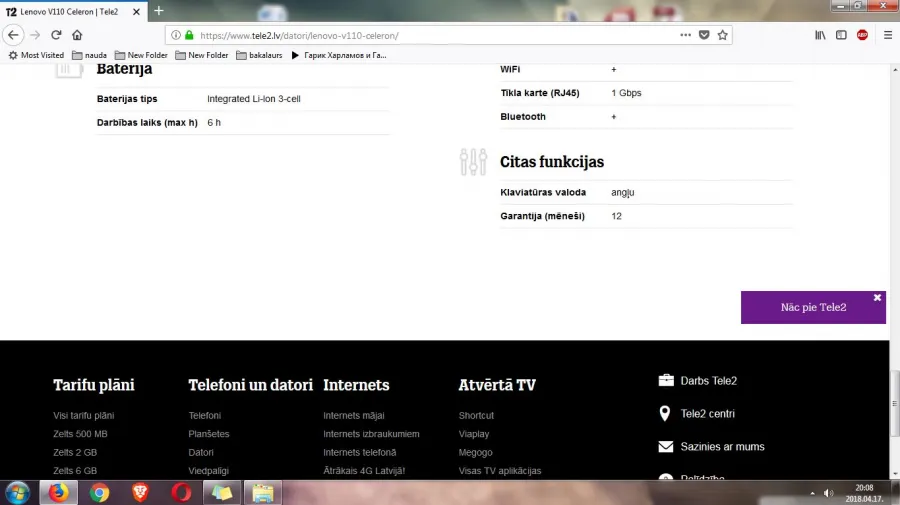900x505 pixels.
Task: Click the page vertical scrollbar thumb
Action: (x=894, y=404)
